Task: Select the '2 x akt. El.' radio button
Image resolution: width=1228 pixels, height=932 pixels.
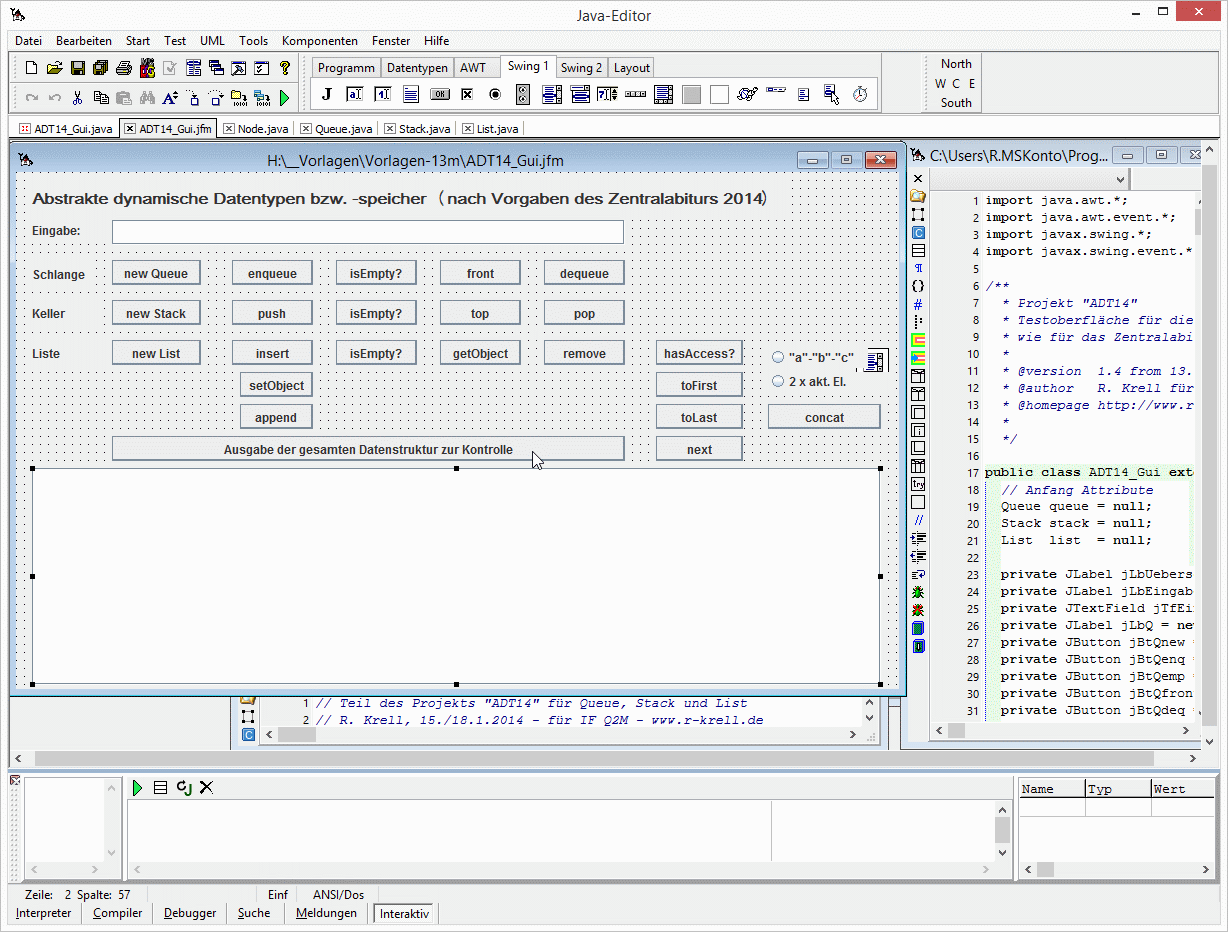Action: [778, 381]
